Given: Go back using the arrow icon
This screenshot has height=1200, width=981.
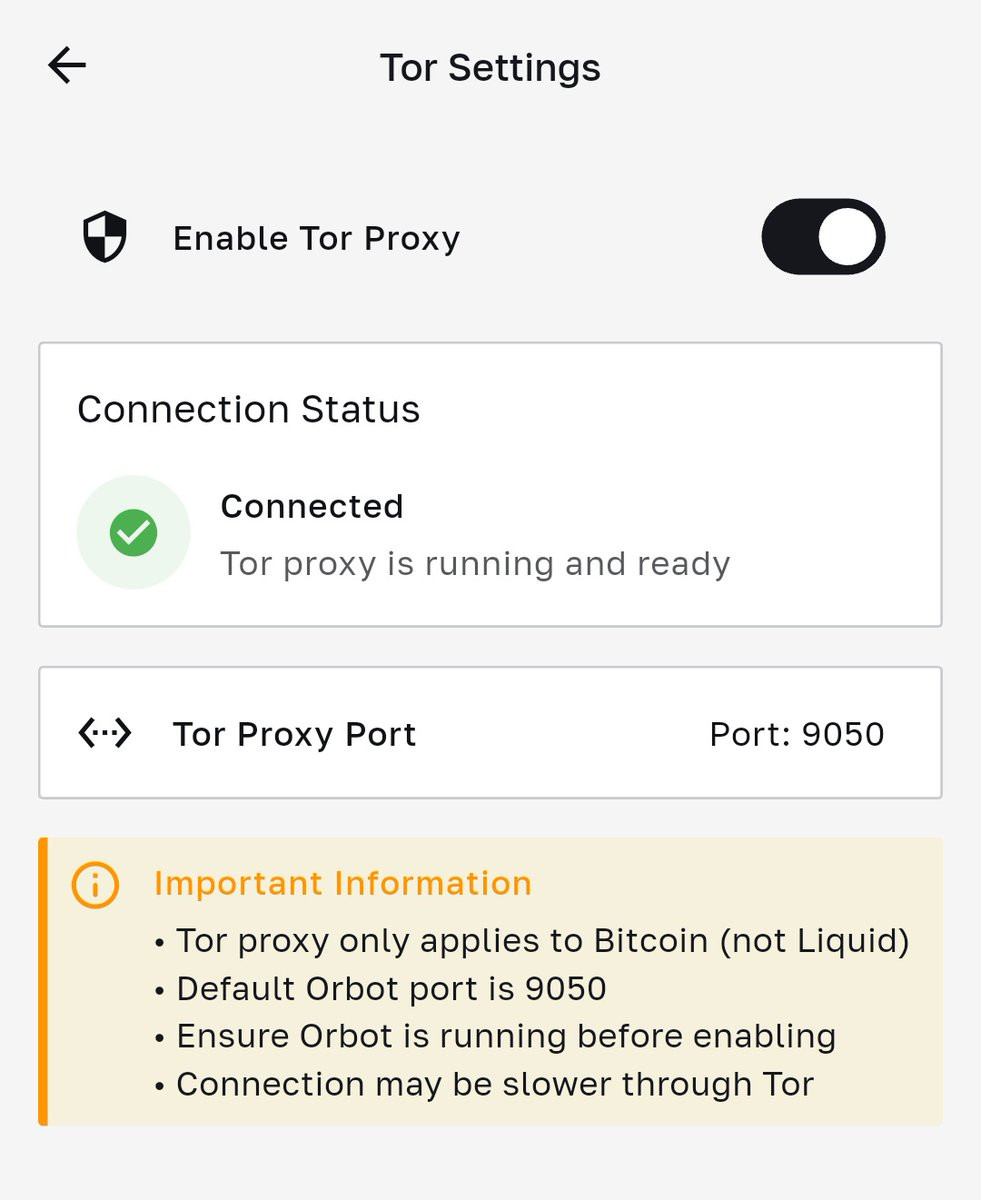Looking at the screenshot, I should pyautogui.click(x=67, y=66).
